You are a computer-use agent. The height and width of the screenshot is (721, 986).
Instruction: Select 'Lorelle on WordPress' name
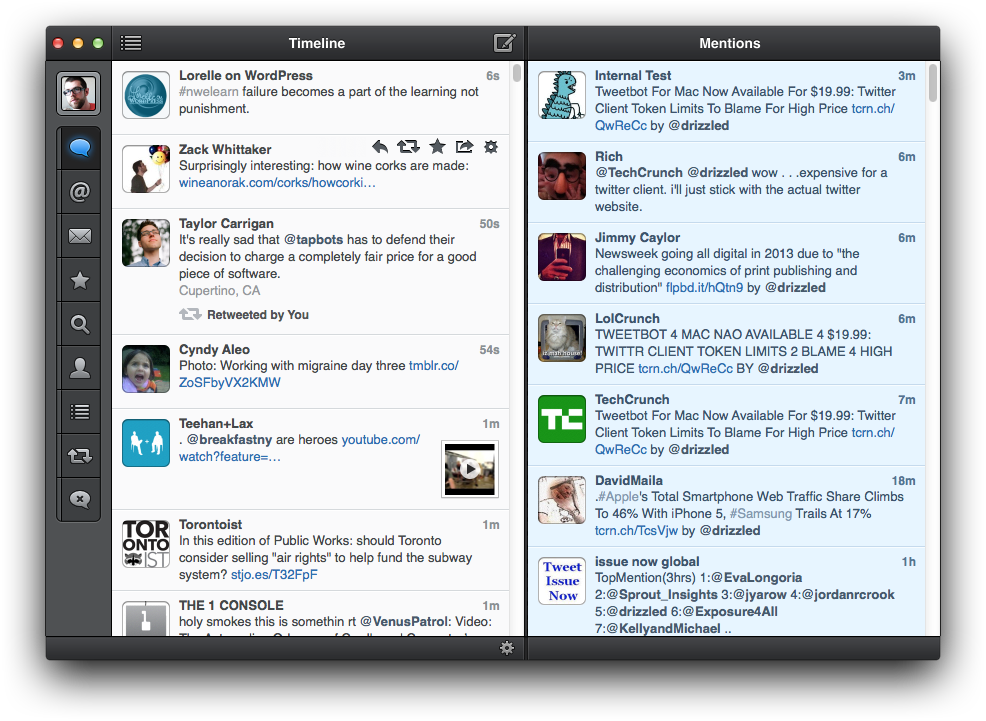pos(245,75)
